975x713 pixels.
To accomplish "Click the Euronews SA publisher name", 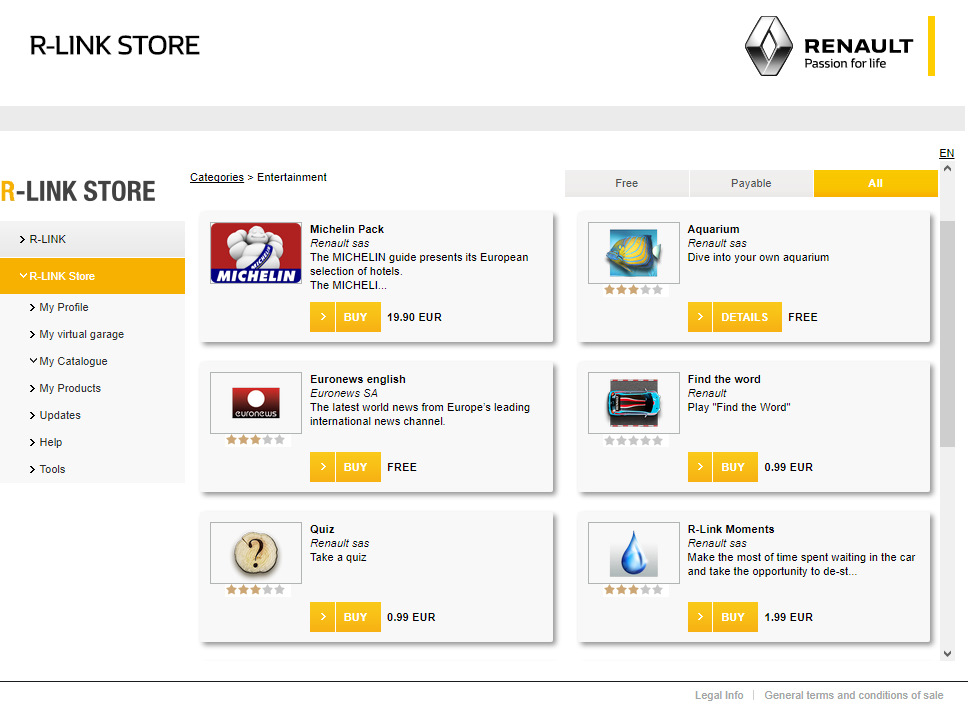I will point(344,393).
